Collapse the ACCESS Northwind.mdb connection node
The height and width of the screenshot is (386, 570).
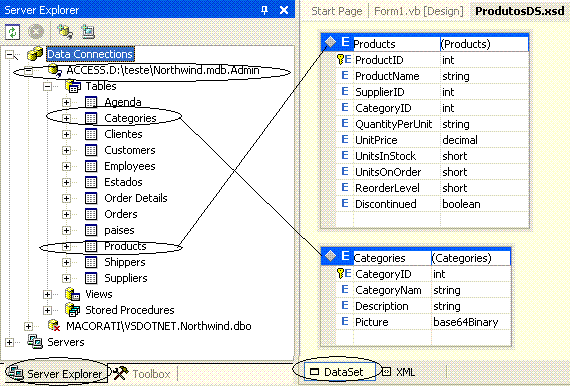(28, 71)
